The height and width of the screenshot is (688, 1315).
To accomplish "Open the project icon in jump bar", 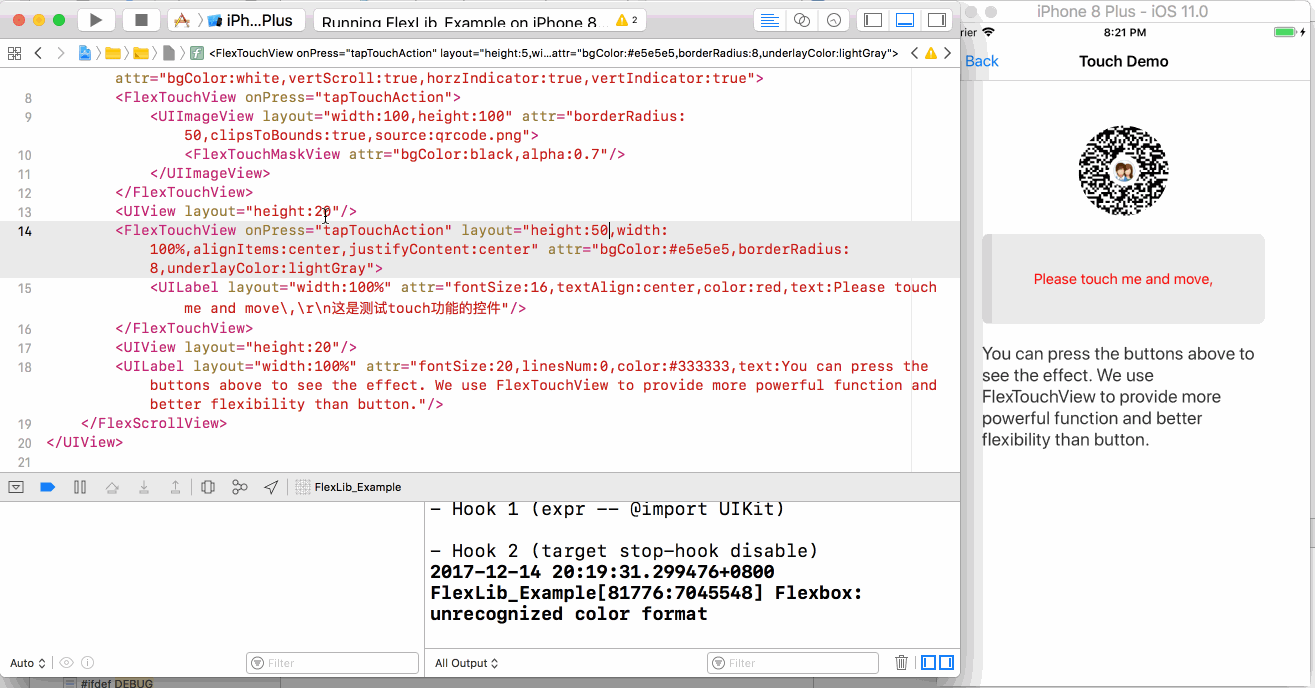I will [x=85, y=53].
